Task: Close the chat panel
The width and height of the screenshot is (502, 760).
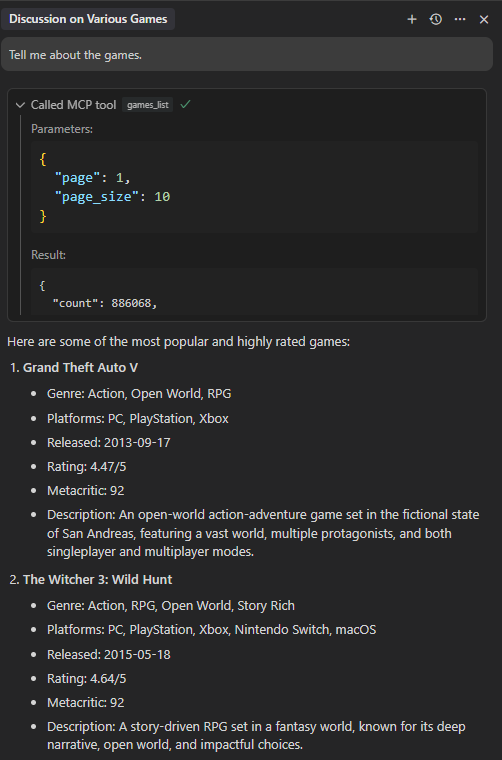Action: point(484,19)
